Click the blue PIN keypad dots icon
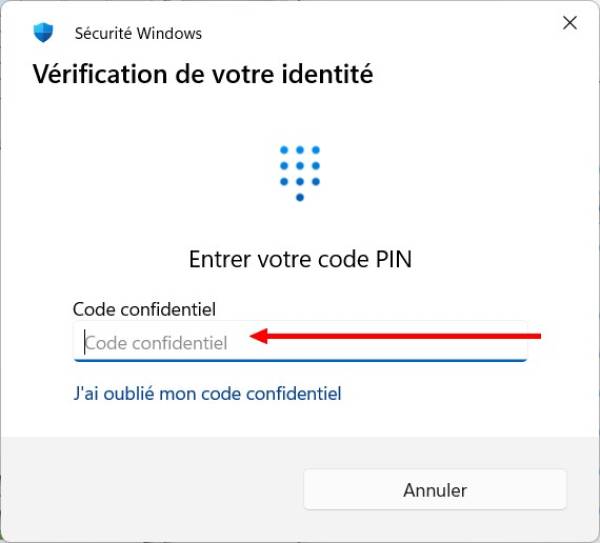 [x=299, y=172]
